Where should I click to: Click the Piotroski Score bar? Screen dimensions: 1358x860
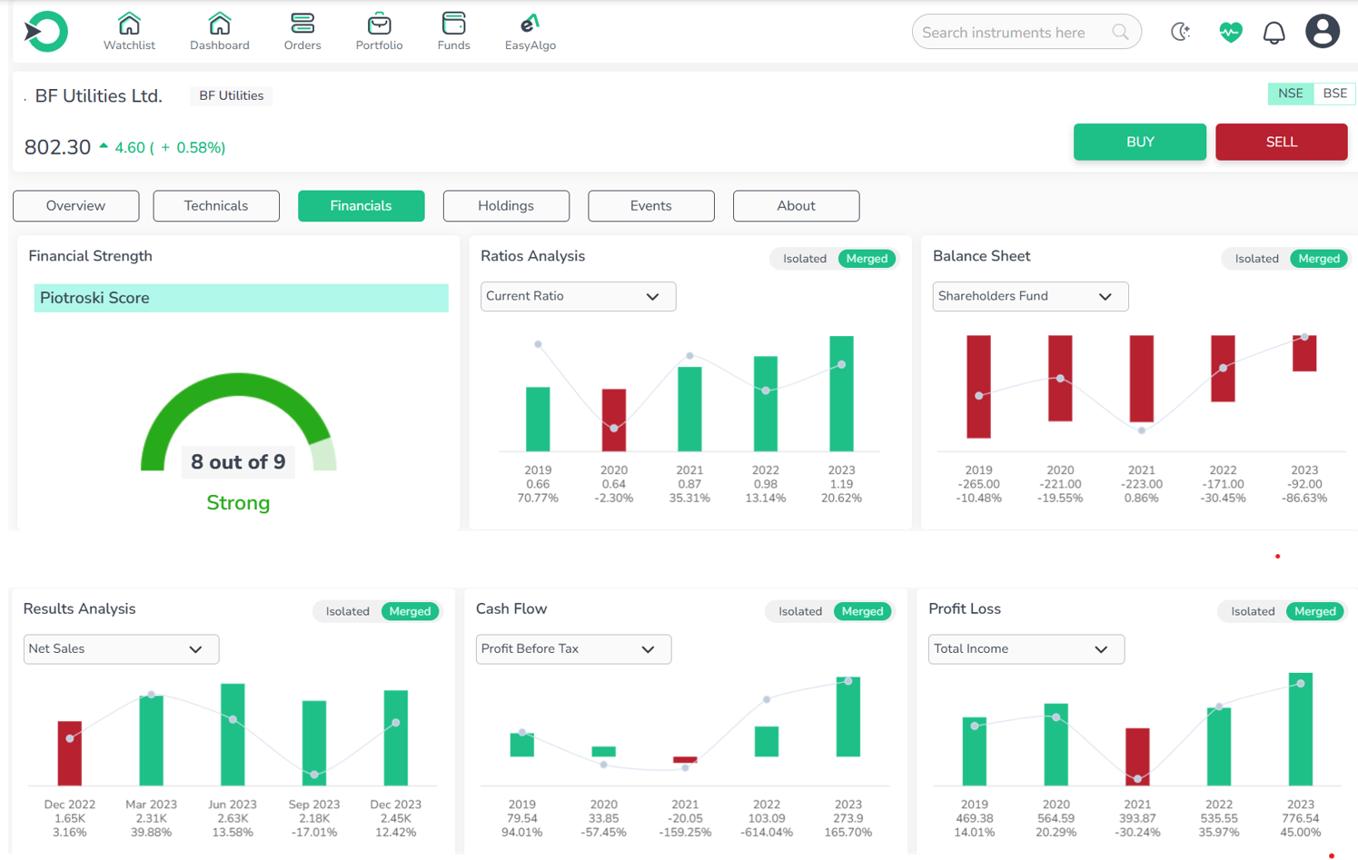click(241, 298)
